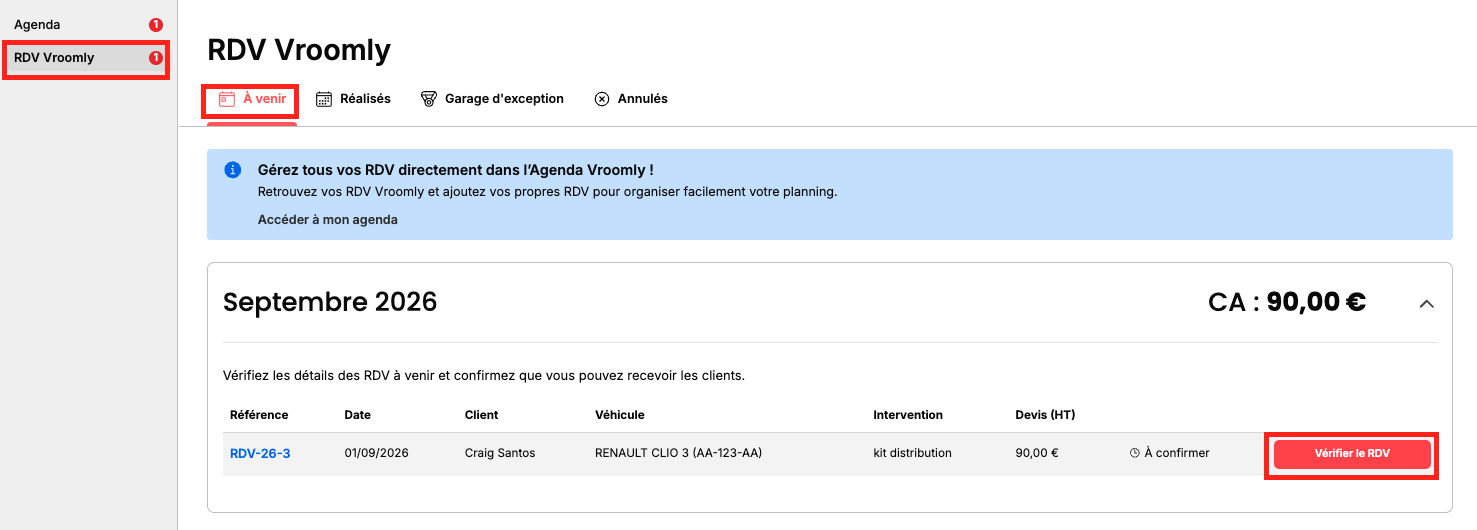Switch to the Réalisés tab
This screenshot has width=1477, height=530.
point(353,99)
